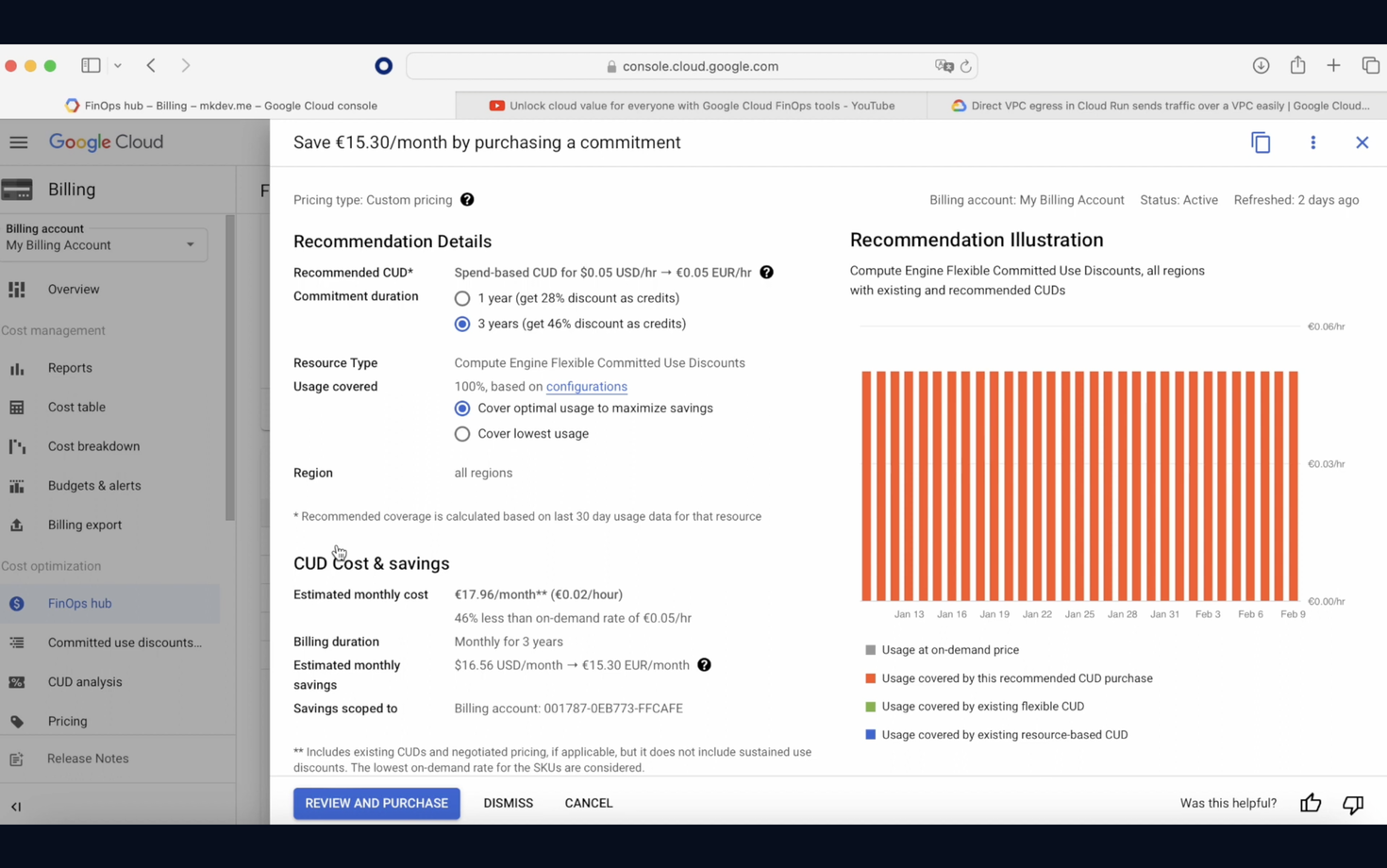Open a new Safari tab with plus icon
The height and width of the screenshot is (868, 1387).
[1333, 66]
